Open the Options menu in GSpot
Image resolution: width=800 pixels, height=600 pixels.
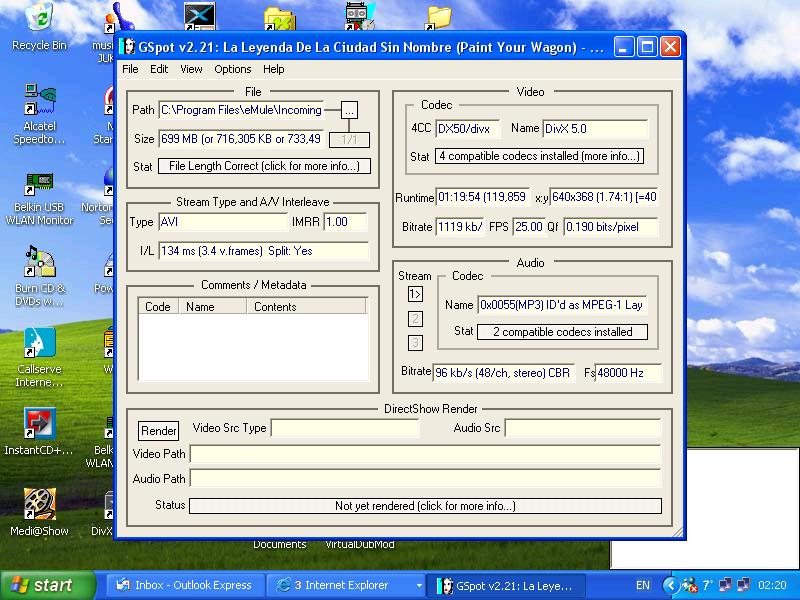[233, 69]
